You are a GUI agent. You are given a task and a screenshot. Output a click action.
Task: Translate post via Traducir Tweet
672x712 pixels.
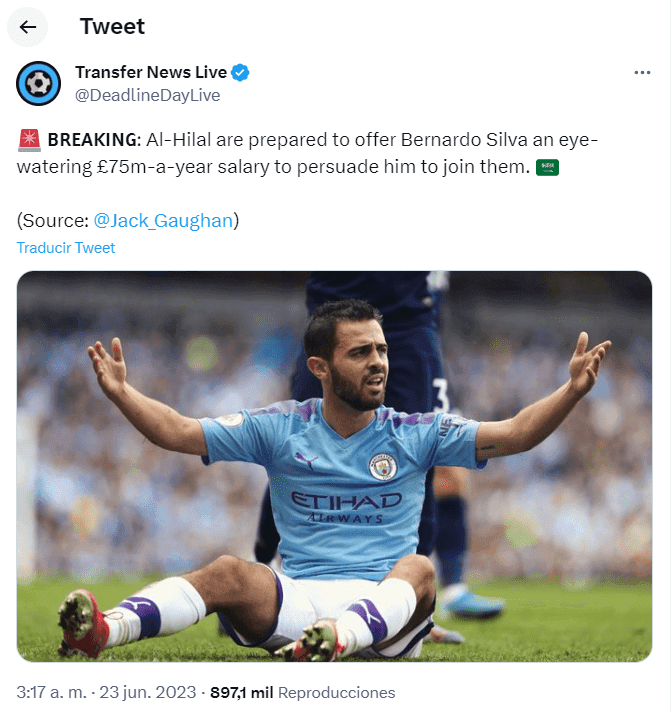(66, 248)
